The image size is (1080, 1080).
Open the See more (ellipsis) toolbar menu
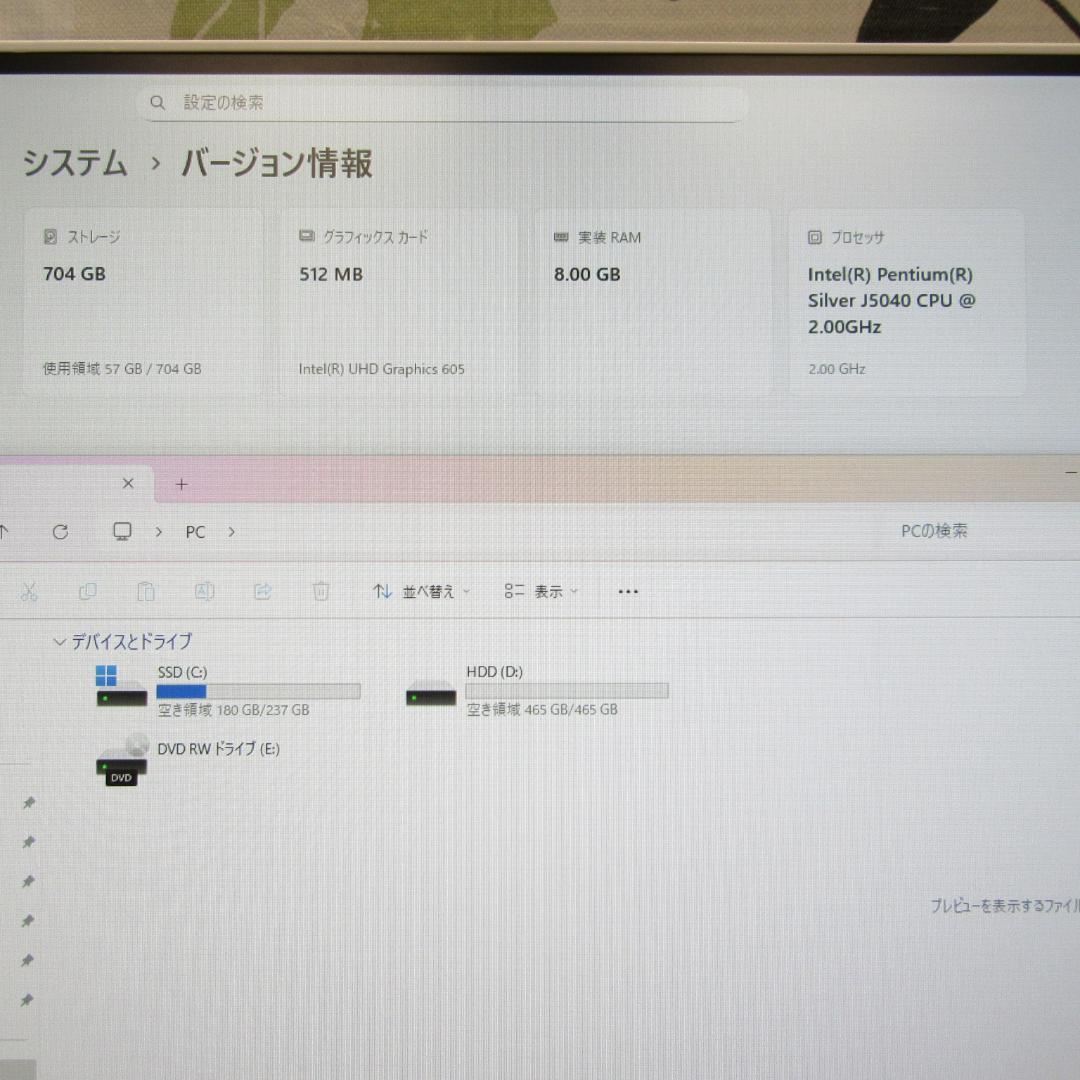(628, 591)
